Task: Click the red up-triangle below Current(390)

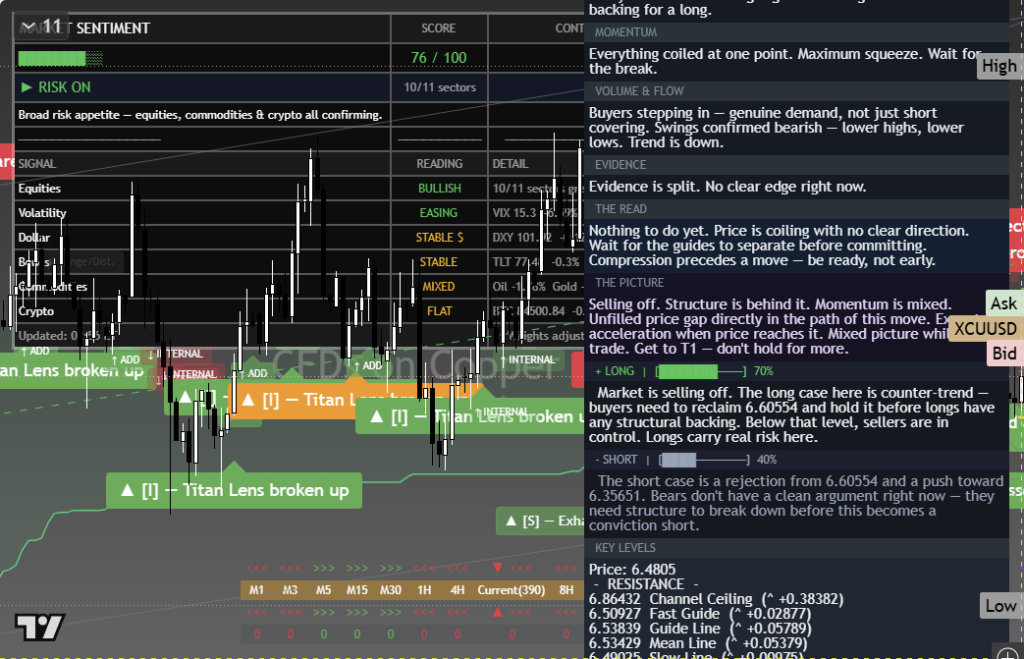Action: [x=498, y=613]
